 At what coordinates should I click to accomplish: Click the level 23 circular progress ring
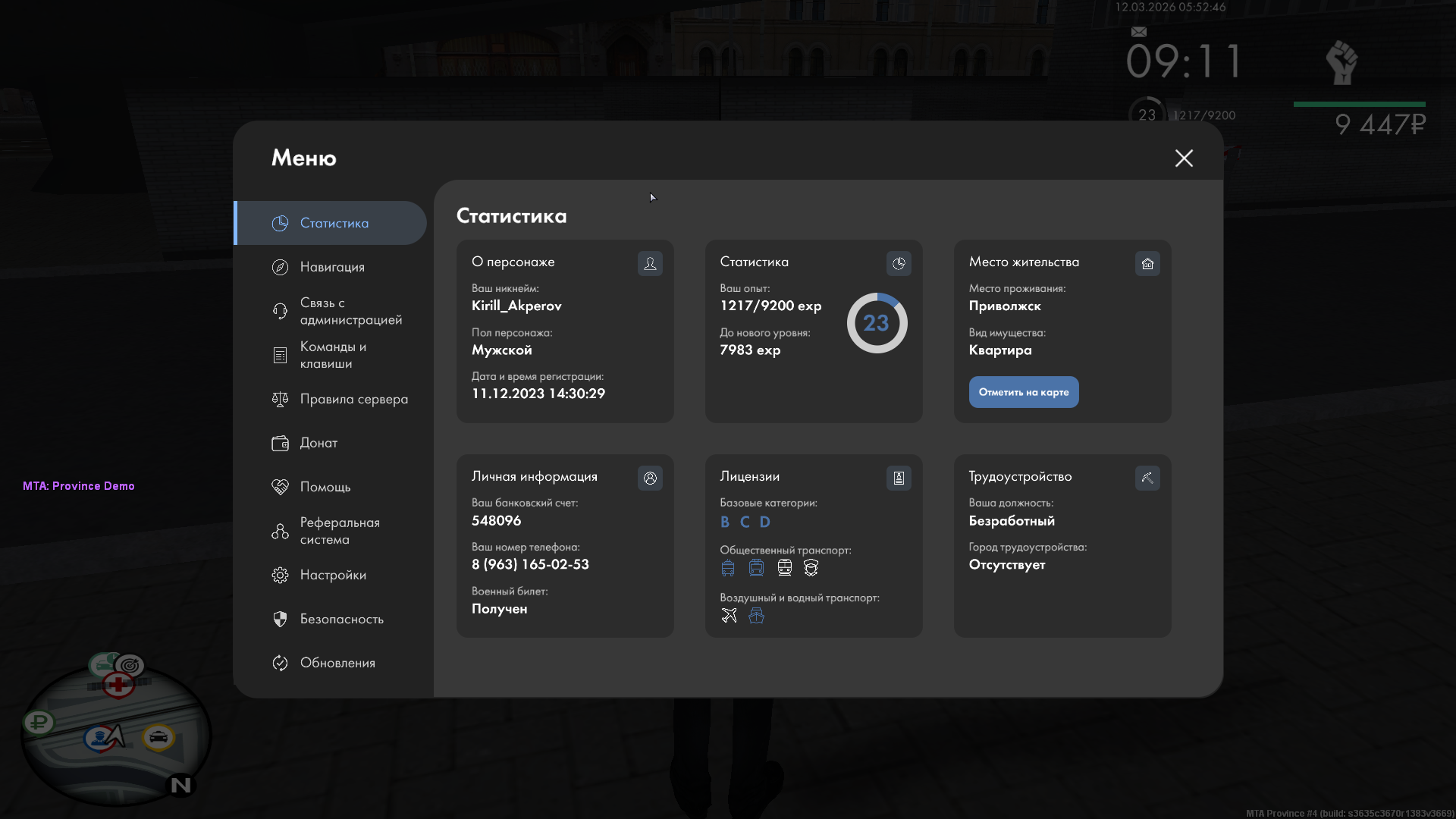pyautogui.click(x=877, y=323)
